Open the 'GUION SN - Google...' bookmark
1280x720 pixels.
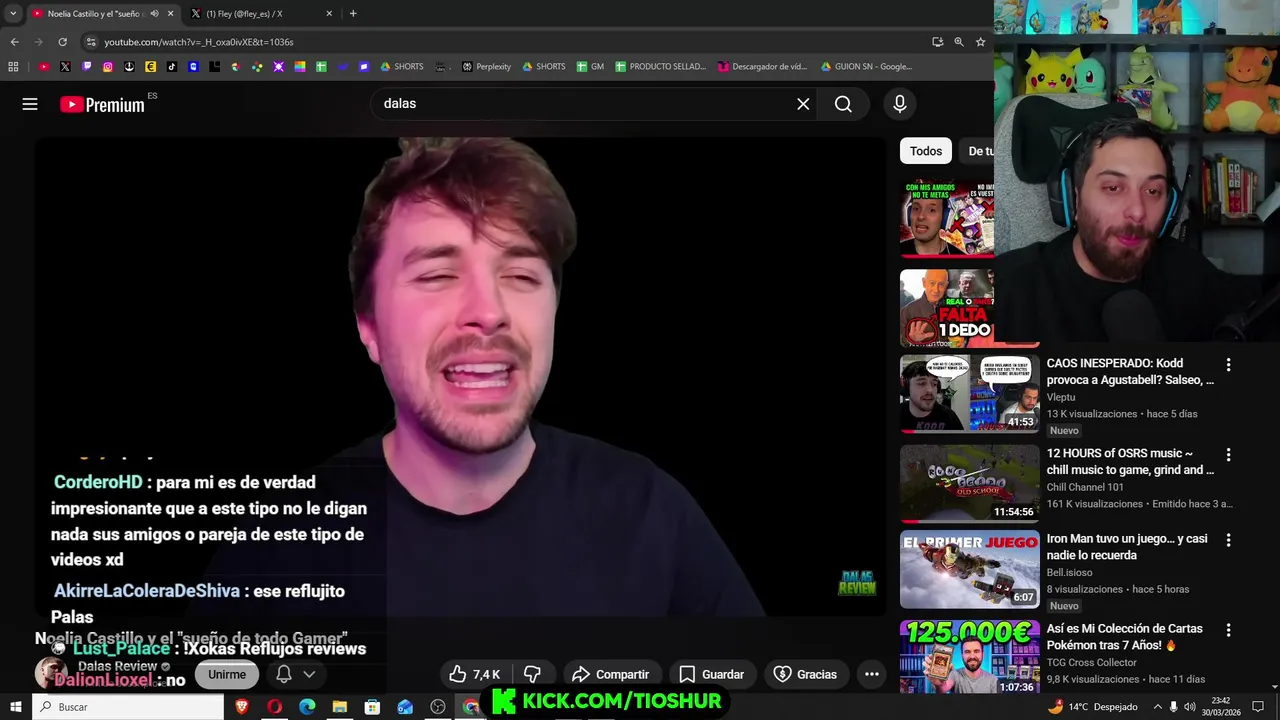pyautogui.click(x=866, y=67)
